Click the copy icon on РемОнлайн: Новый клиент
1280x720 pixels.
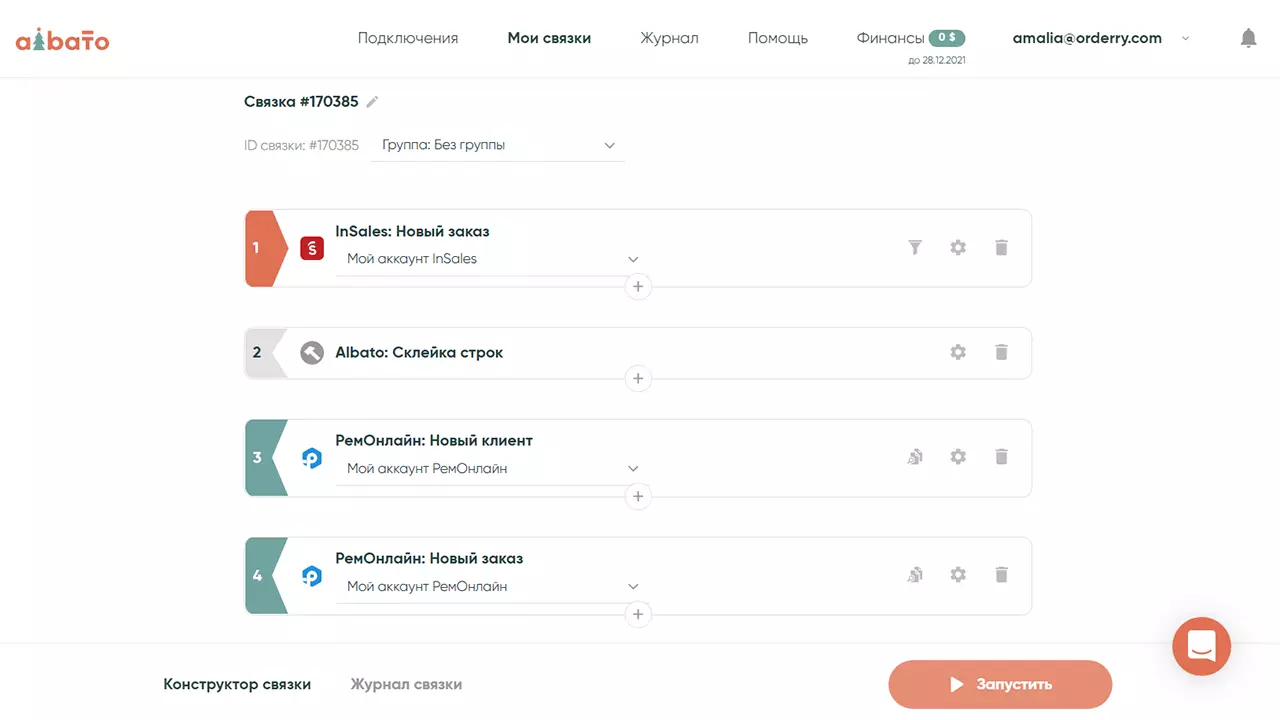coord(915,457)
